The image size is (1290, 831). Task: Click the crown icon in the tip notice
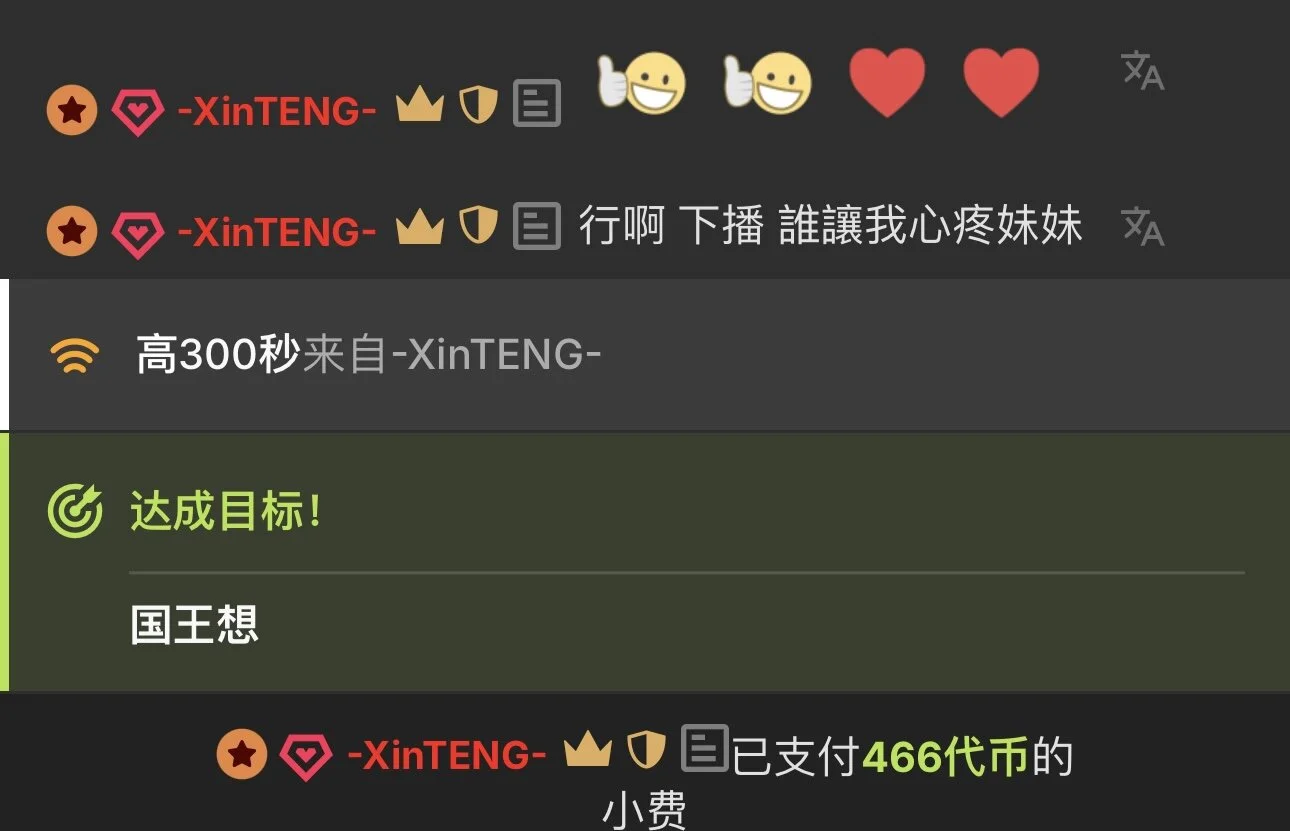(x=588, y=750)
